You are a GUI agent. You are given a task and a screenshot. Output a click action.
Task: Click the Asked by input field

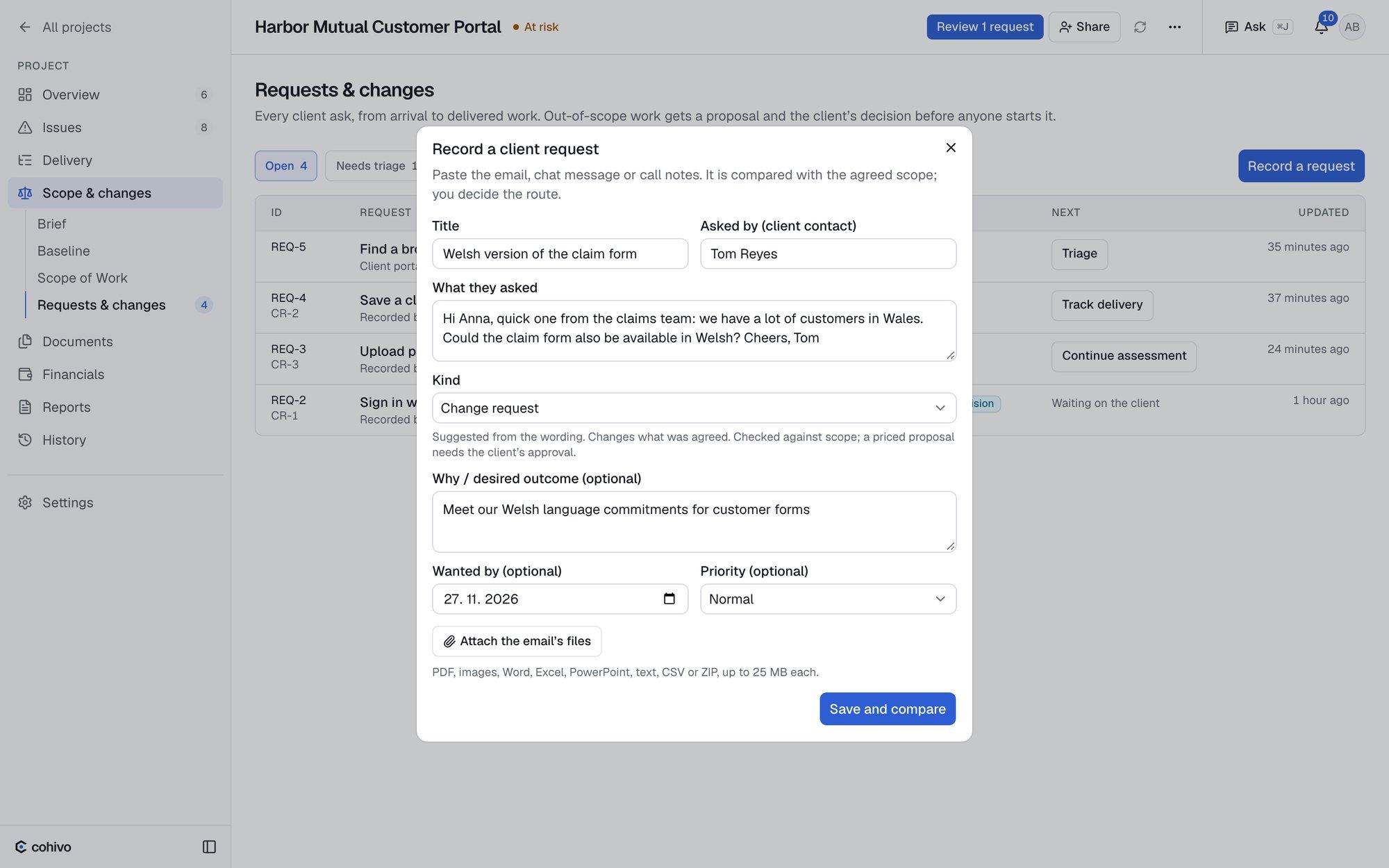point(828,253)
